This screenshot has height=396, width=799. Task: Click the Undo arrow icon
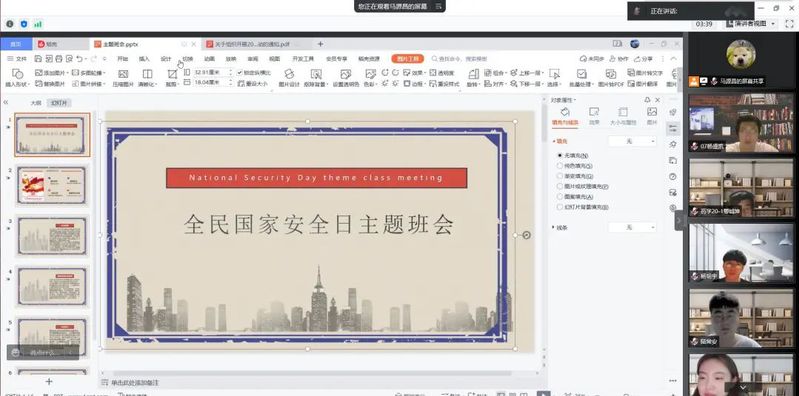79,59
